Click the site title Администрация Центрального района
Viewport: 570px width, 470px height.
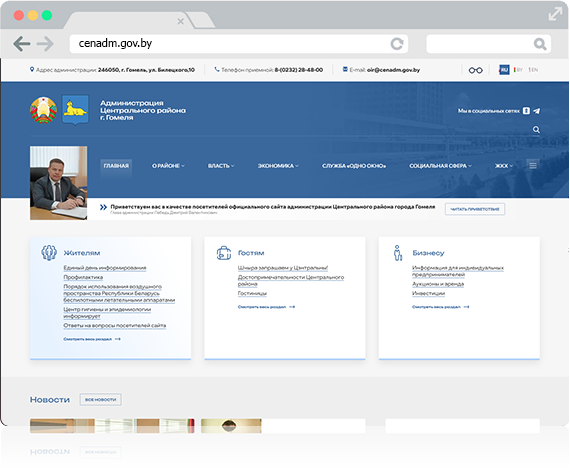(143, 110)
